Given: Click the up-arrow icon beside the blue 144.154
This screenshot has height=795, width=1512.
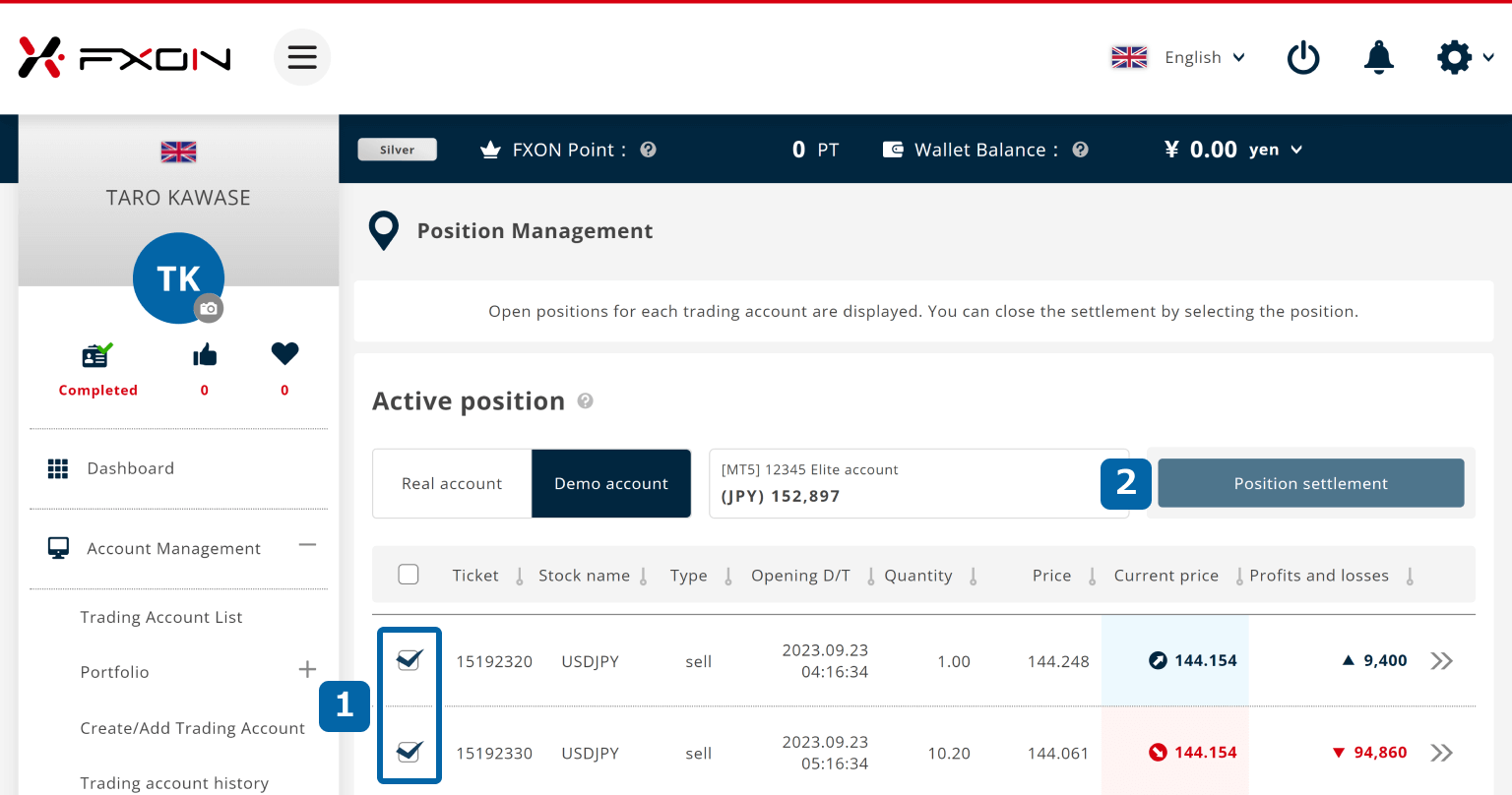Looking at the screenshot, I should click(1159, 660).
